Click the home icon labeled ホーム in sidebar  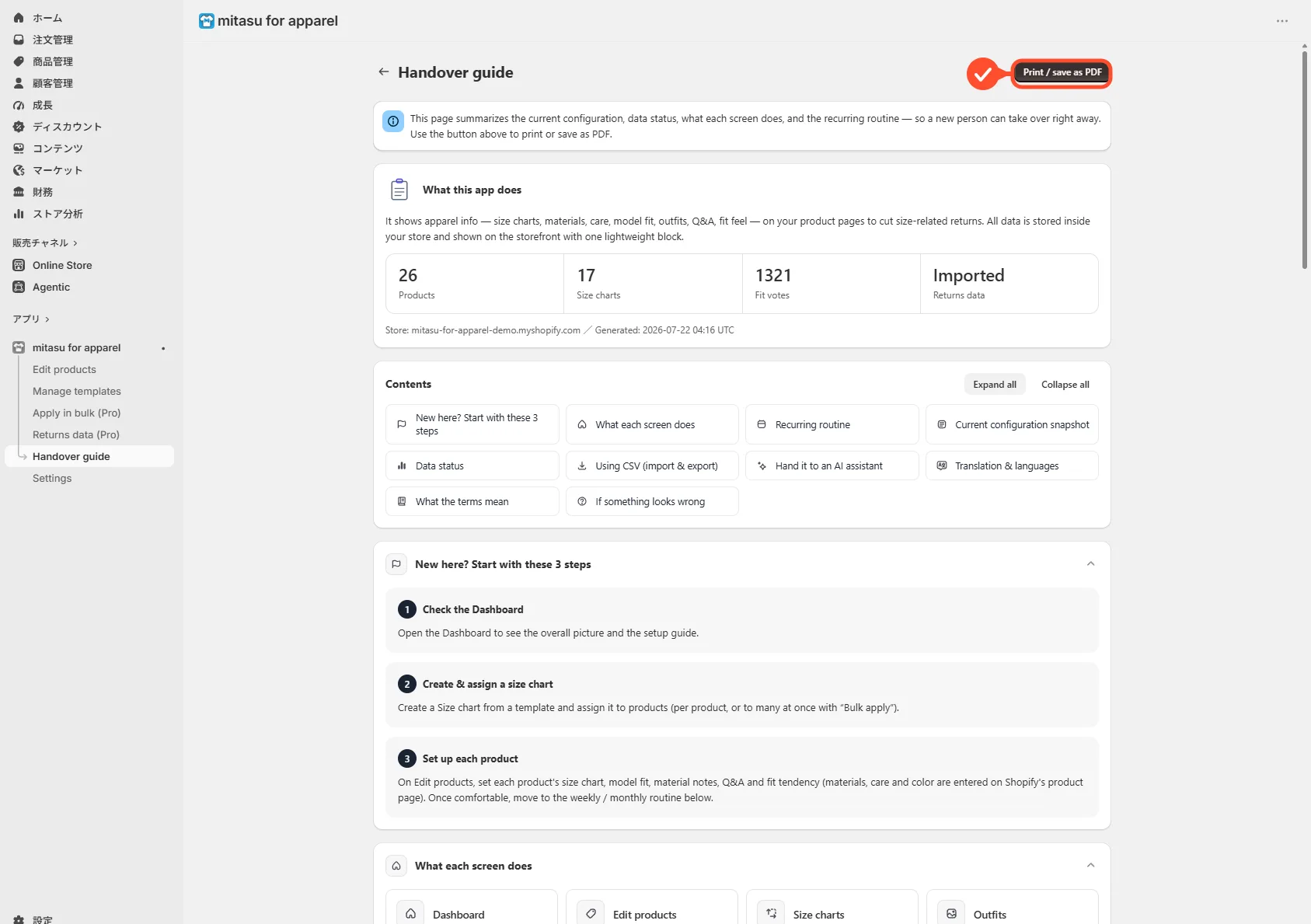click(19, 18)
